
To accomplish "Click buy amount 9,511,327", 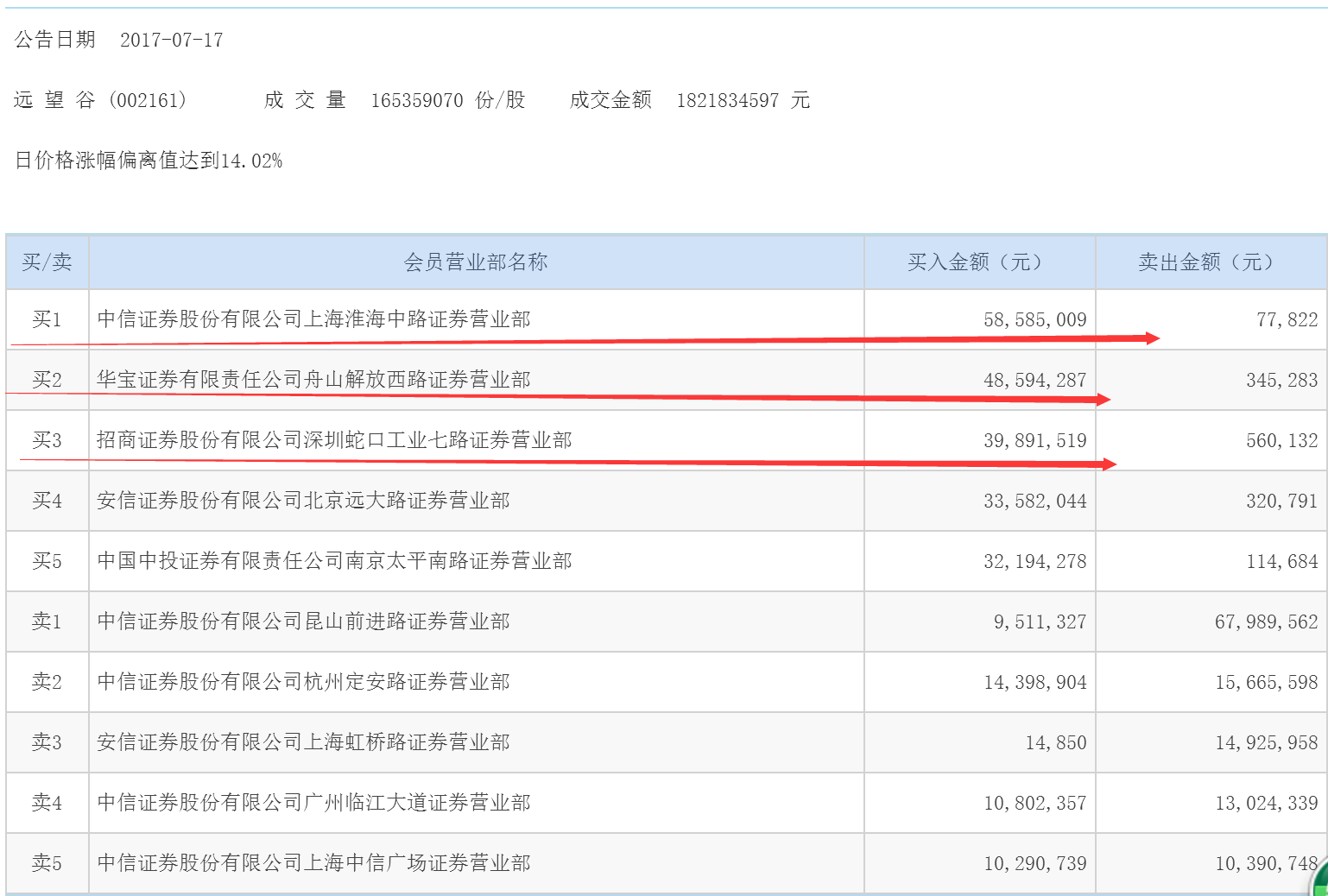I will click(x=1040, y=622).
